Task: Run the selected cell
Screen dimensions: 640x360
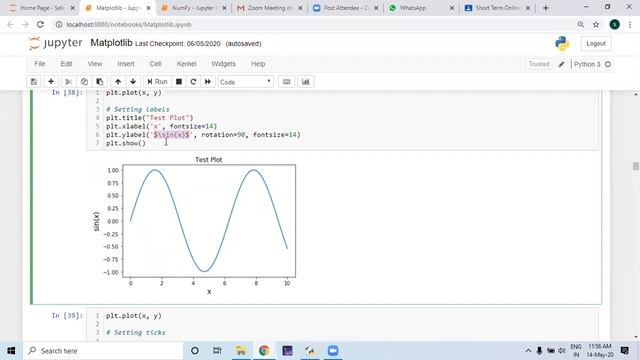Action: [157, 82]
